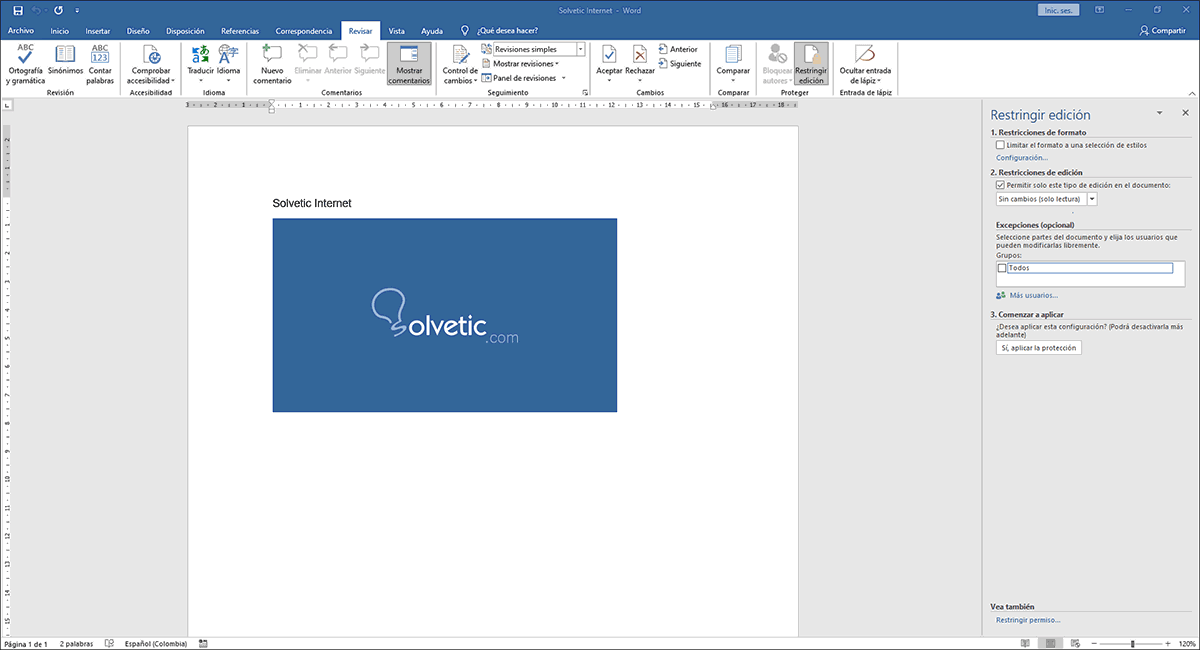Image resolution: width=1200 pixels, height=650 pixels.
Task: Click Sí, aplicar la protección button
Action: (1038, 348)
